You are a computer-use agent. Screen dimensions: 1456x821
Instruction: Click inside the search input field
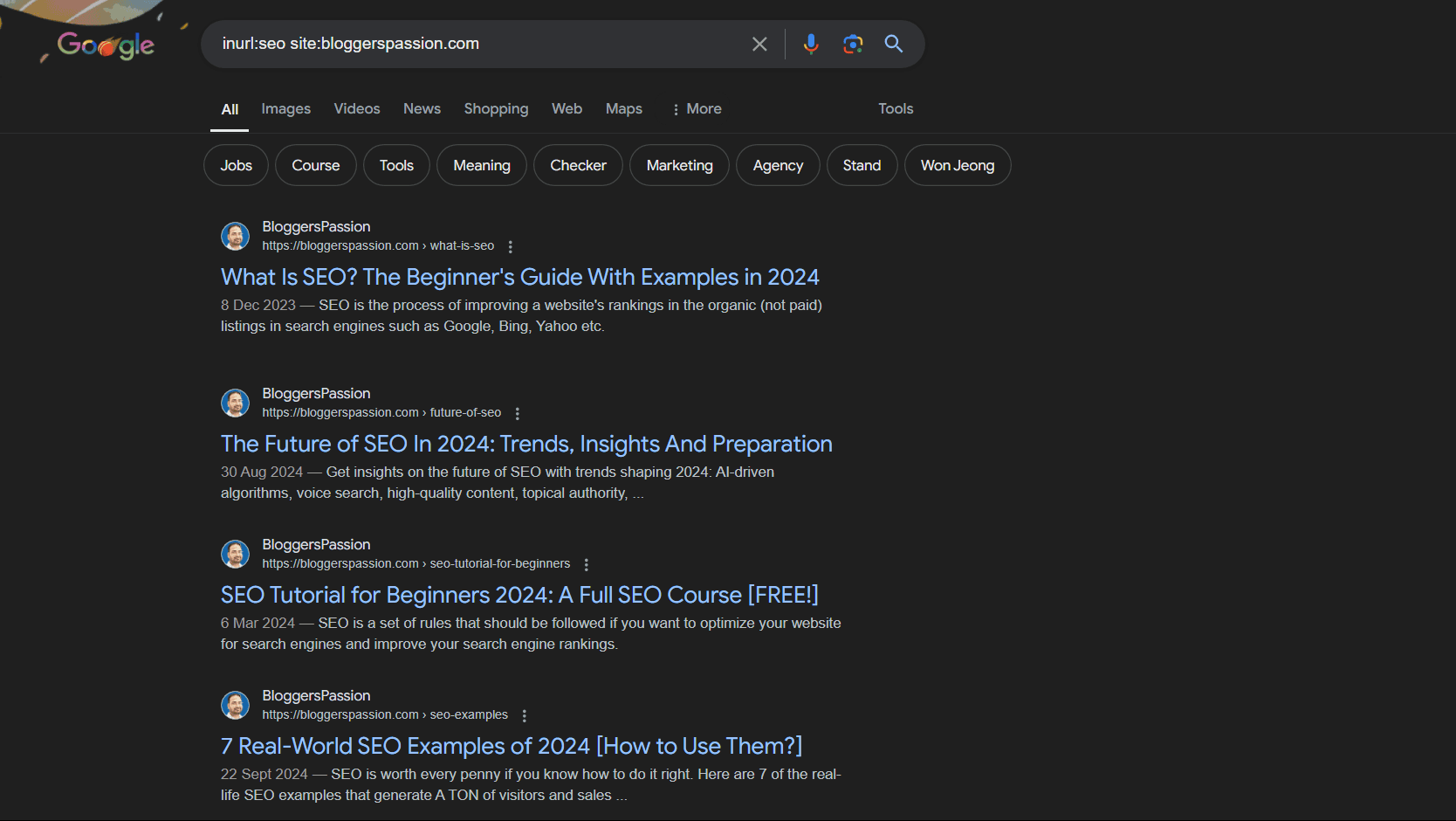tap(480, 44)
